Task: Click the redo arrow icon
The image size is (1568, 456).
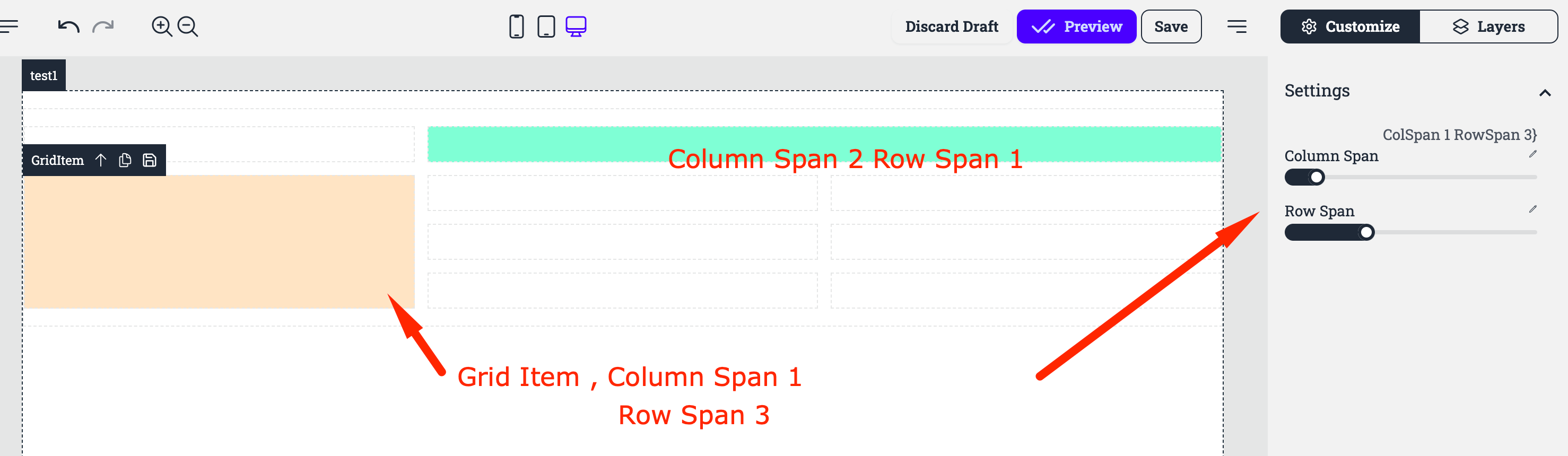Action: (103, 27)
